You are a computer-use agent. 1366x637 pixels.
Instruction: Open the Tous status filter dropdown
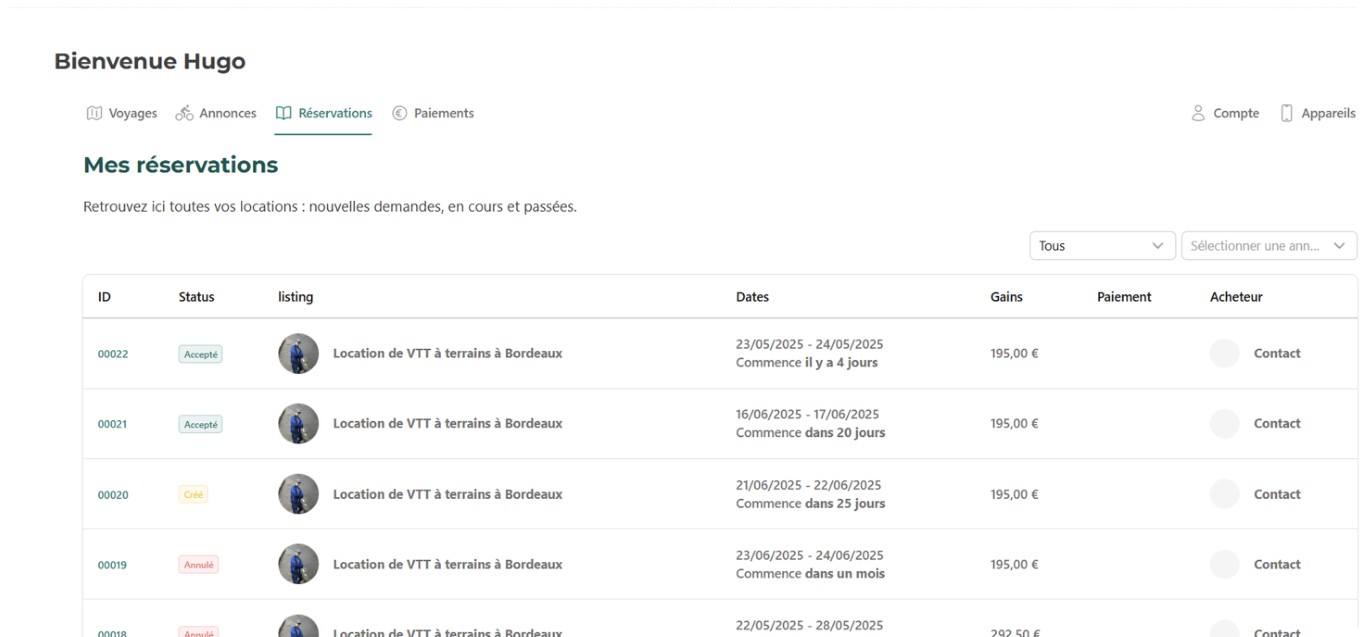click(1102, 246)
